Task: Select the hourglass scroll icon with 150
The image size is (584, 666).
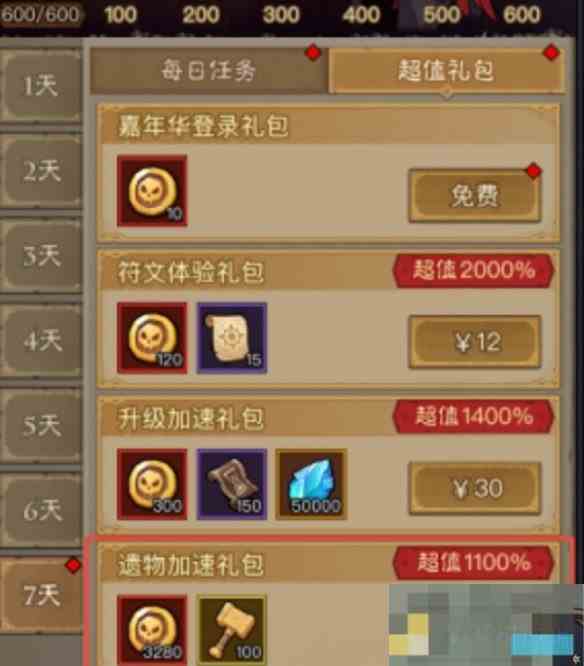Action: [231, 484]
